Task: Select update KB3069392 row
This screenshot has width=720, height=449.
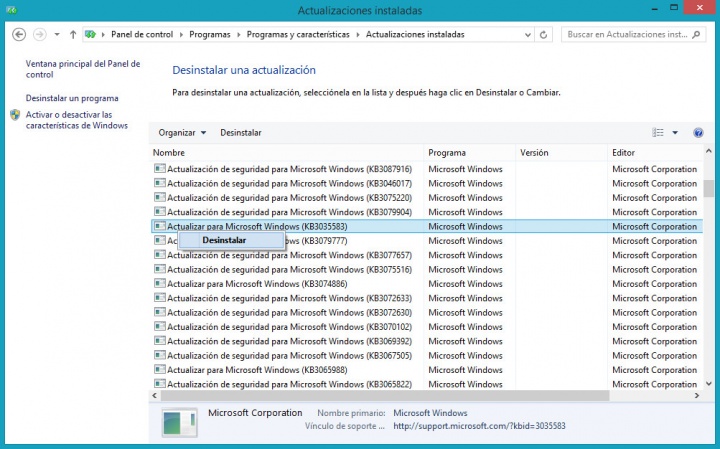Action: click(x=427, y=341)
